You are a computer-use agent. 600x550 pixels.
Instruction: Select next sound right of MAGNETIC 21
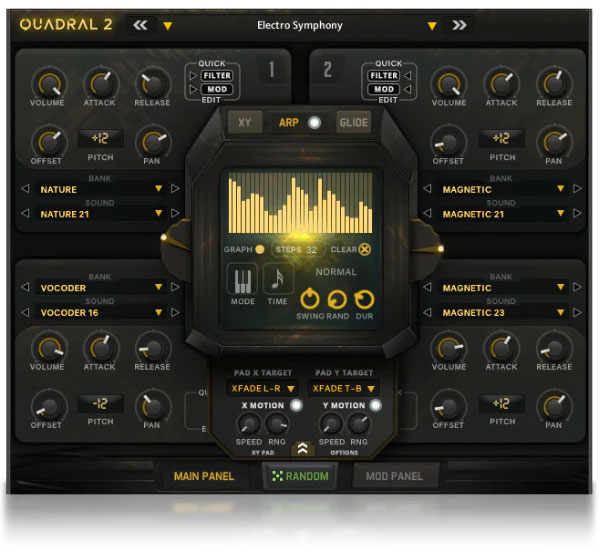(x=577, y=213)
